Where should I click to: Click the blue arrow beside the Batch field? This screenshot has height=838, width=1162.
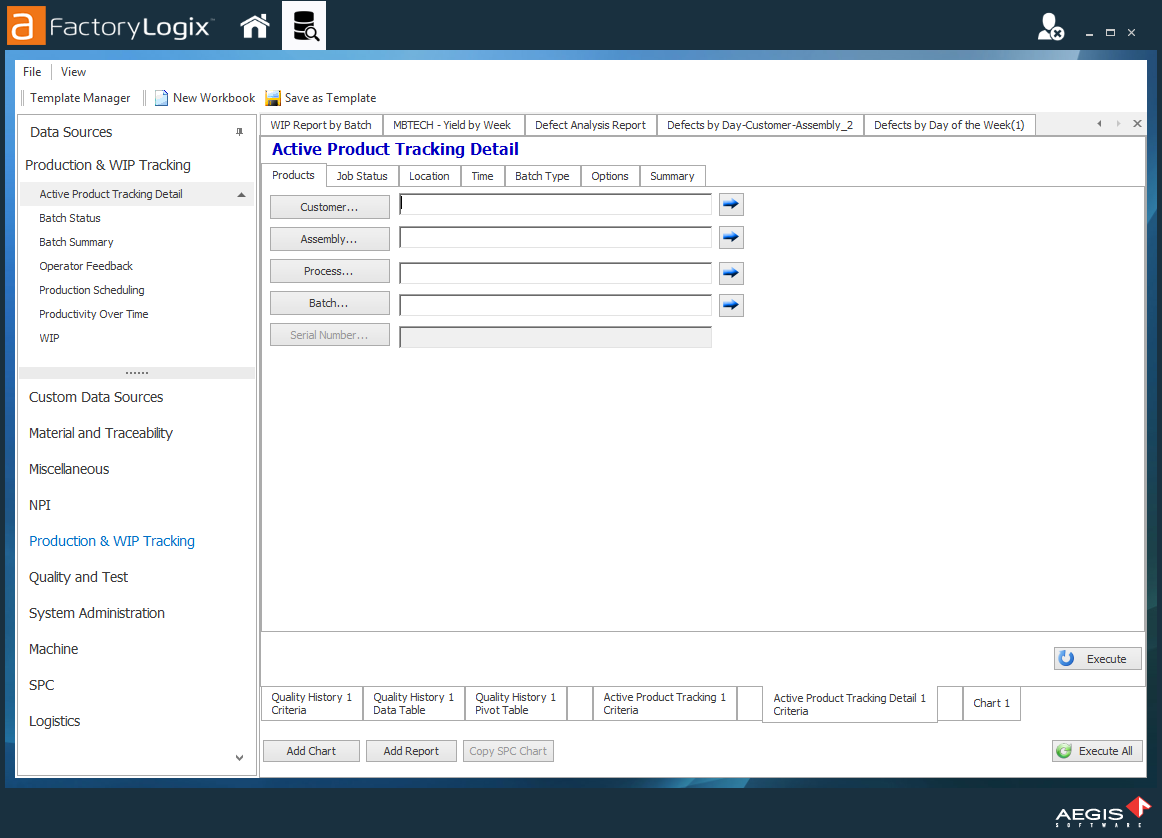point(731,305)
